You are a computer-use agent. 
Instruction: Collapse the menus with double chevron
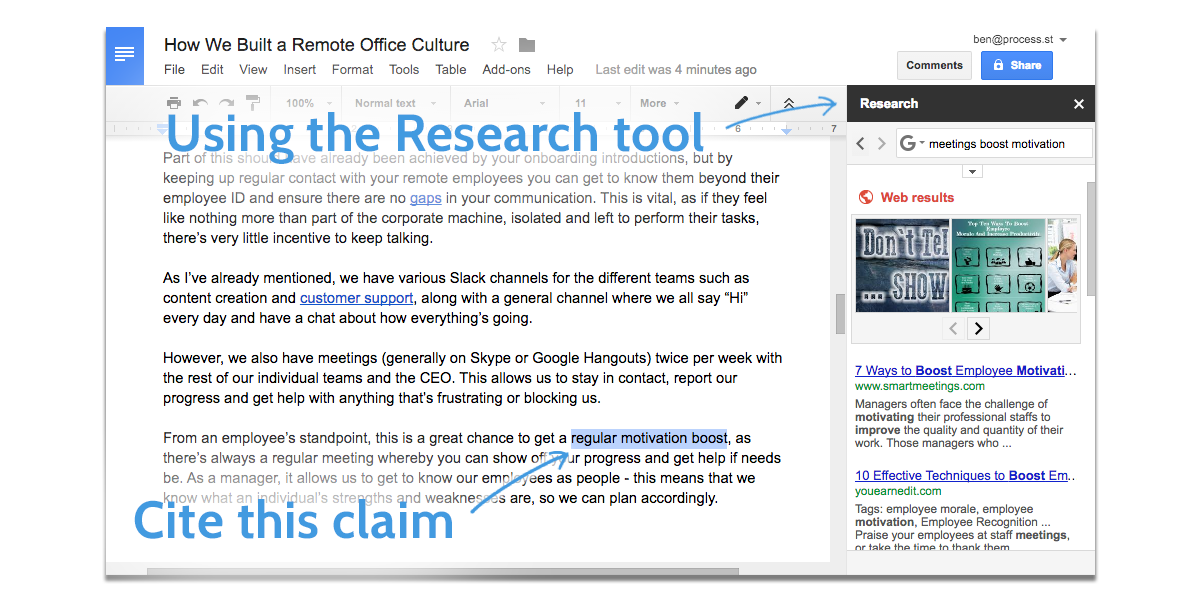tap(789, 103)
